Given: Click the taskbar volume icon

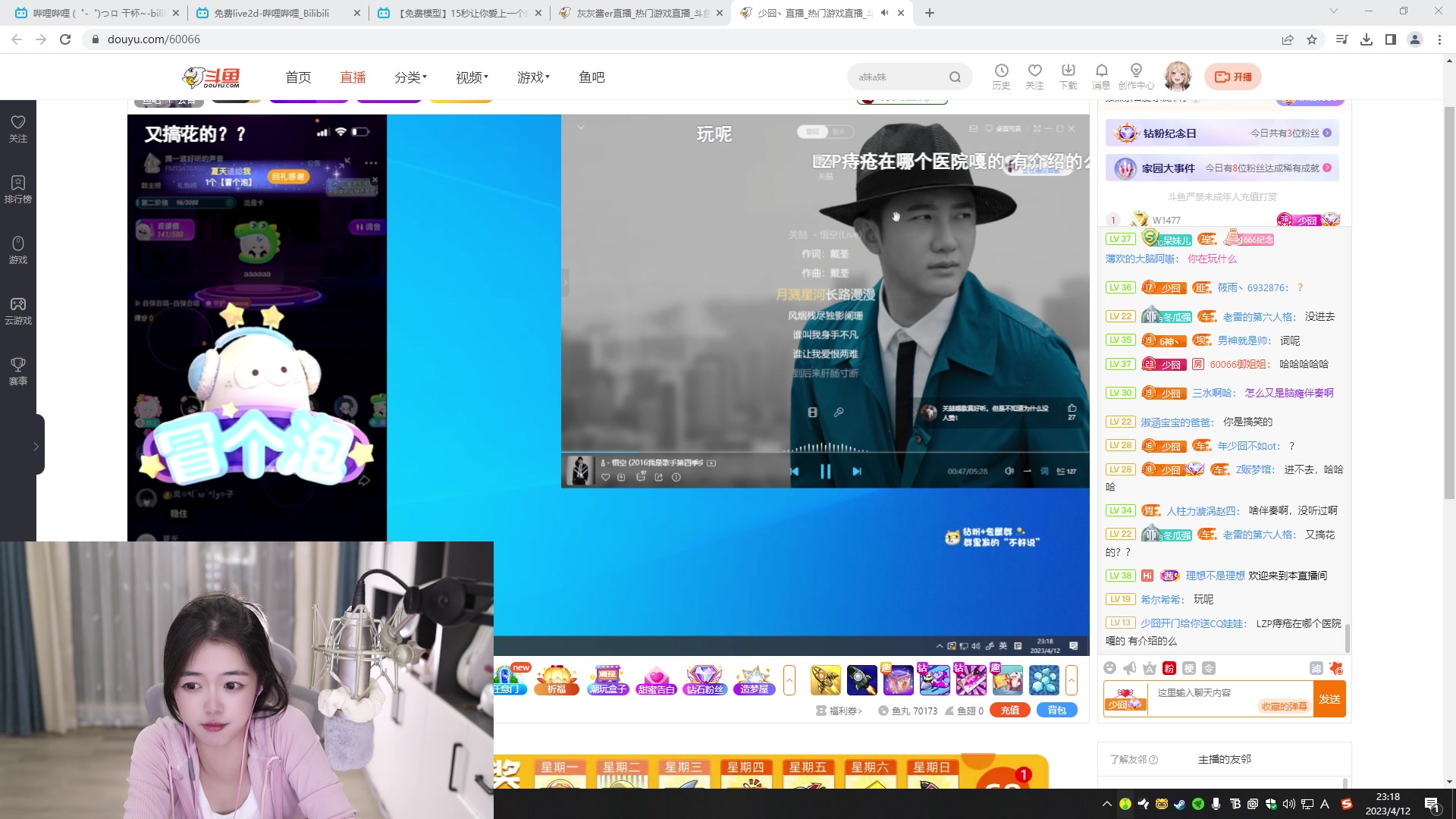Looking at the screenshot, I should click(x=1289, y=804).
